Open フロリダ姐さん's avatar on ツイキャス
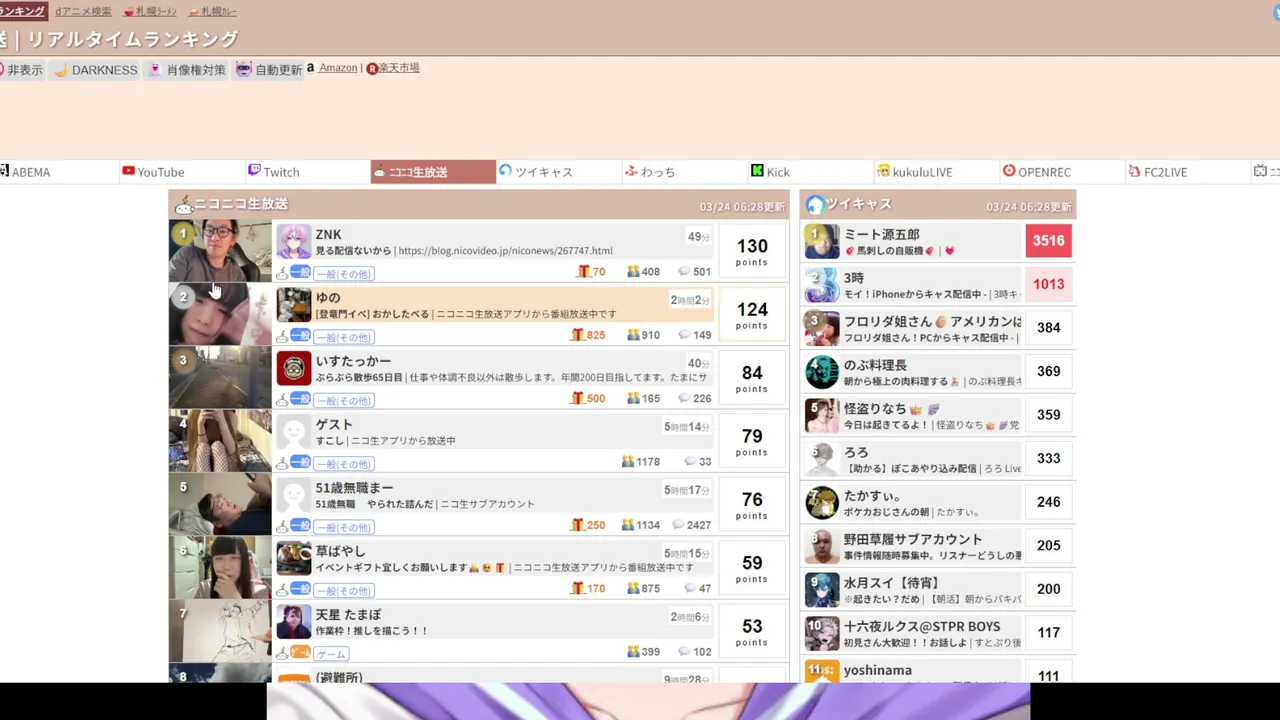The image size is (1280, 720). [x=822, y=328]
